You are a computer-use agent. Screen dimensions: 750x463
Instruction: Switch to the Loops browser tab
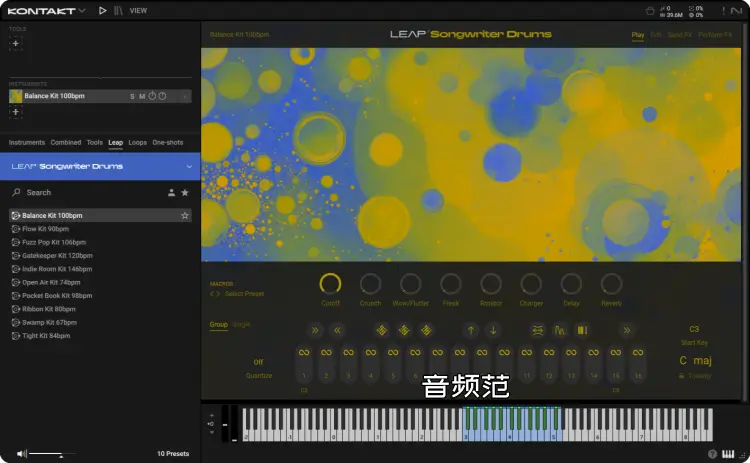(x=137, y=143)
